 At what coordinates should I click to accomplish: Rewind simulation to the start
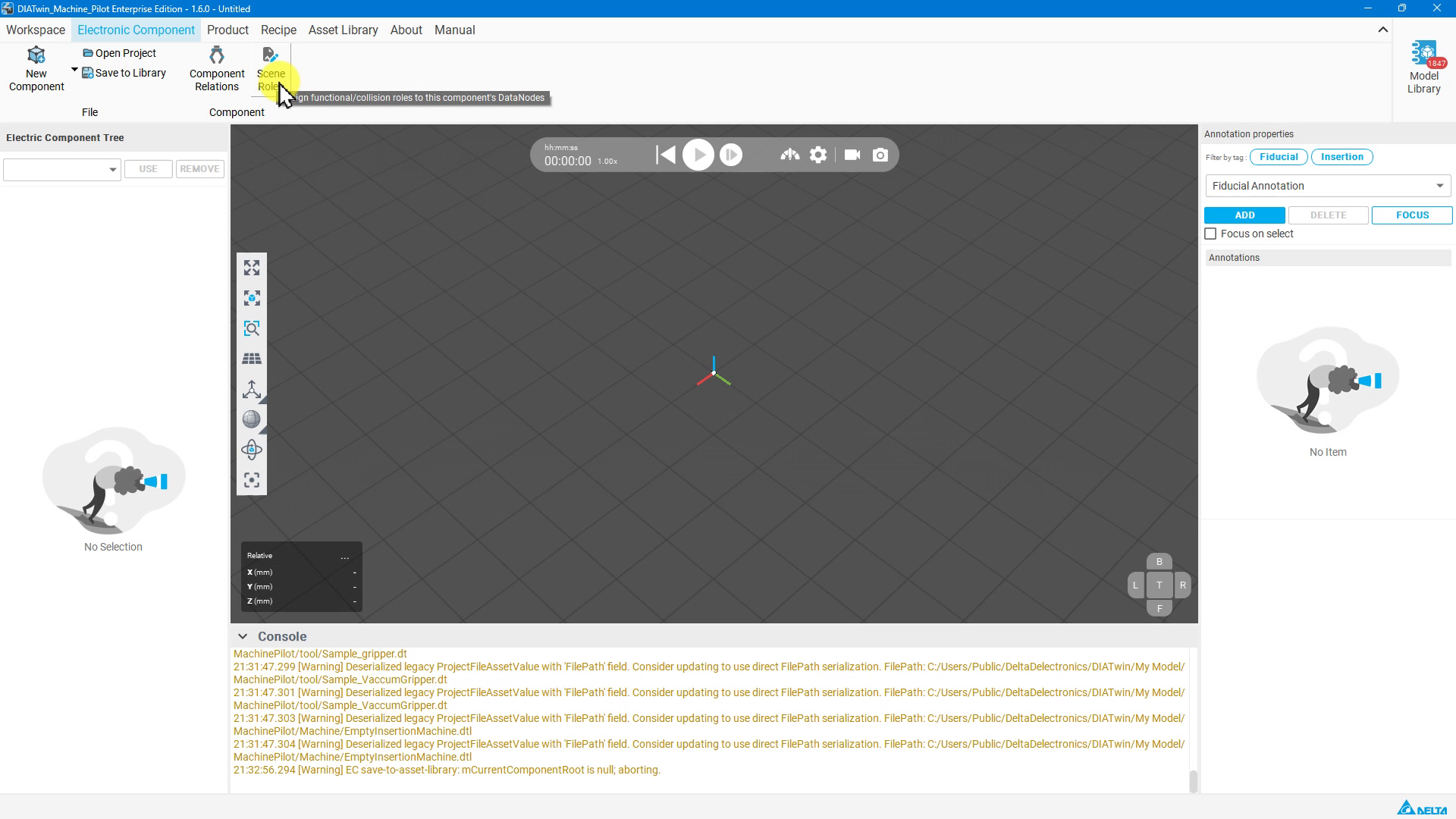click(665, 155)
